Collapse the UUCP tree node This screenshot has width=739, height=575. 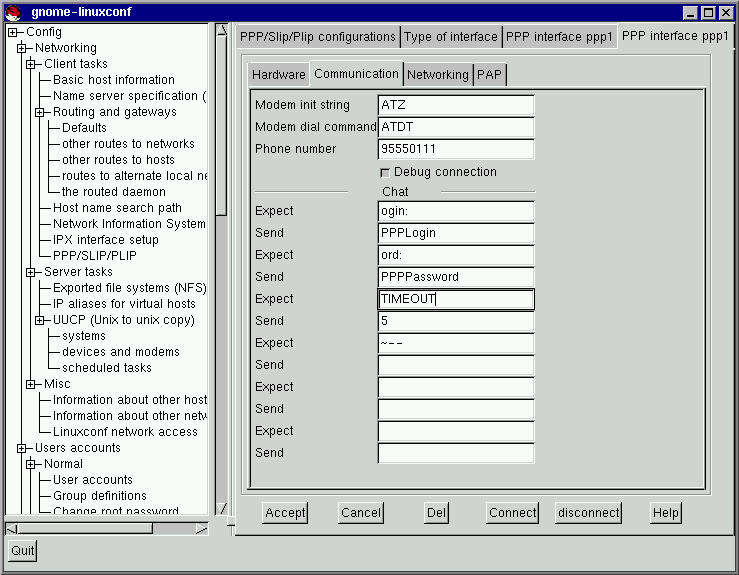pos(40,320)
